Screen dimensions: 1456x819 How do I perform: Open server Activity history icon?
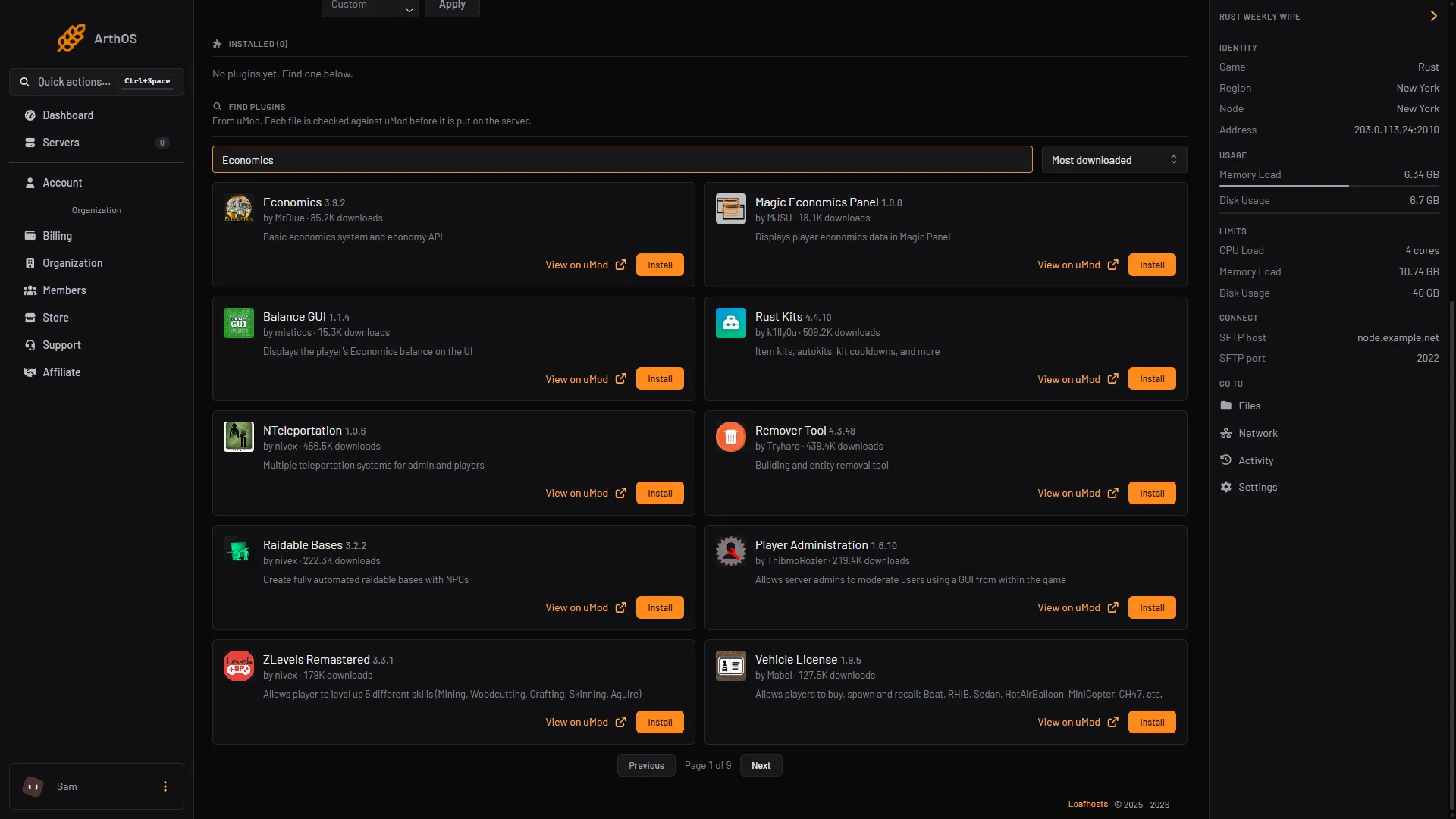pyautogui.click(x=1225, y=460)
